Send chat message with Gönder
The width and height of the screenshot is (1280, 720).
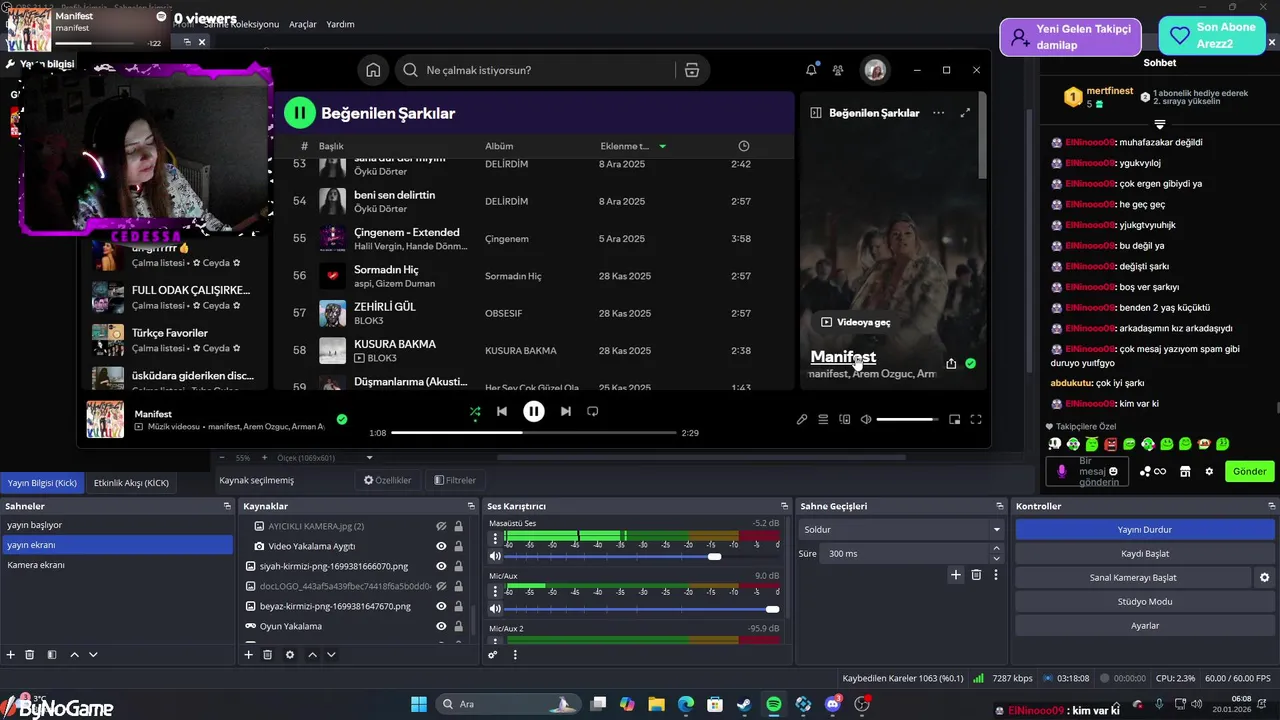click(x=1249, y=471)
